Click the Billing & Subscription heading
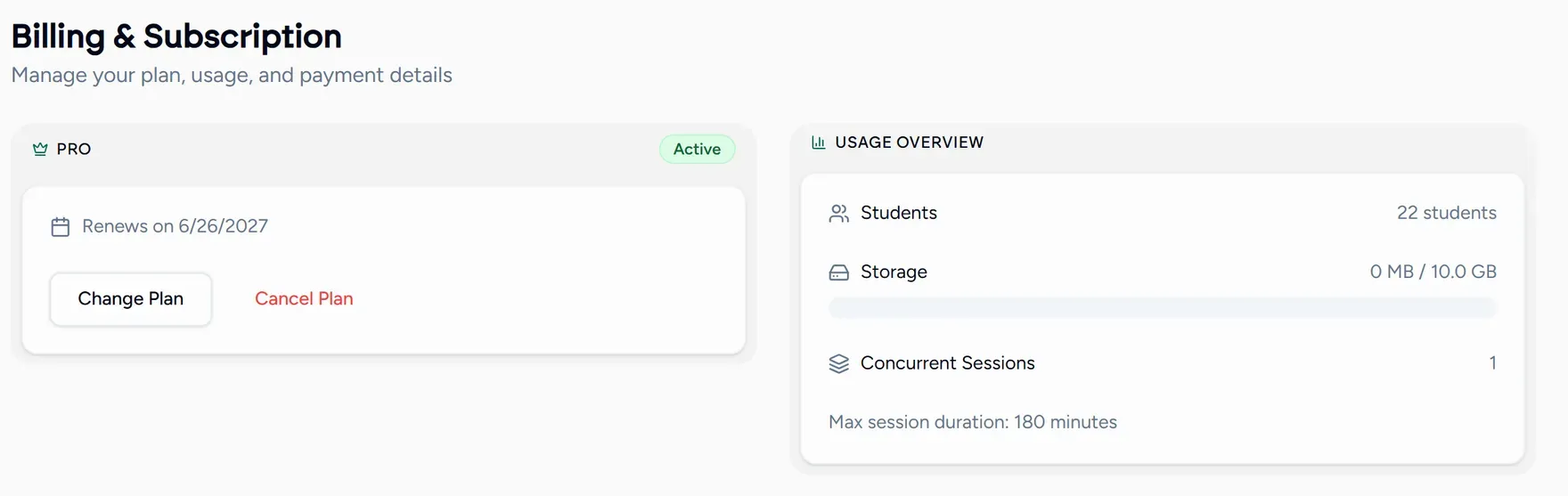The width and height of the screenshot is (1568, 496). [176, 37]
